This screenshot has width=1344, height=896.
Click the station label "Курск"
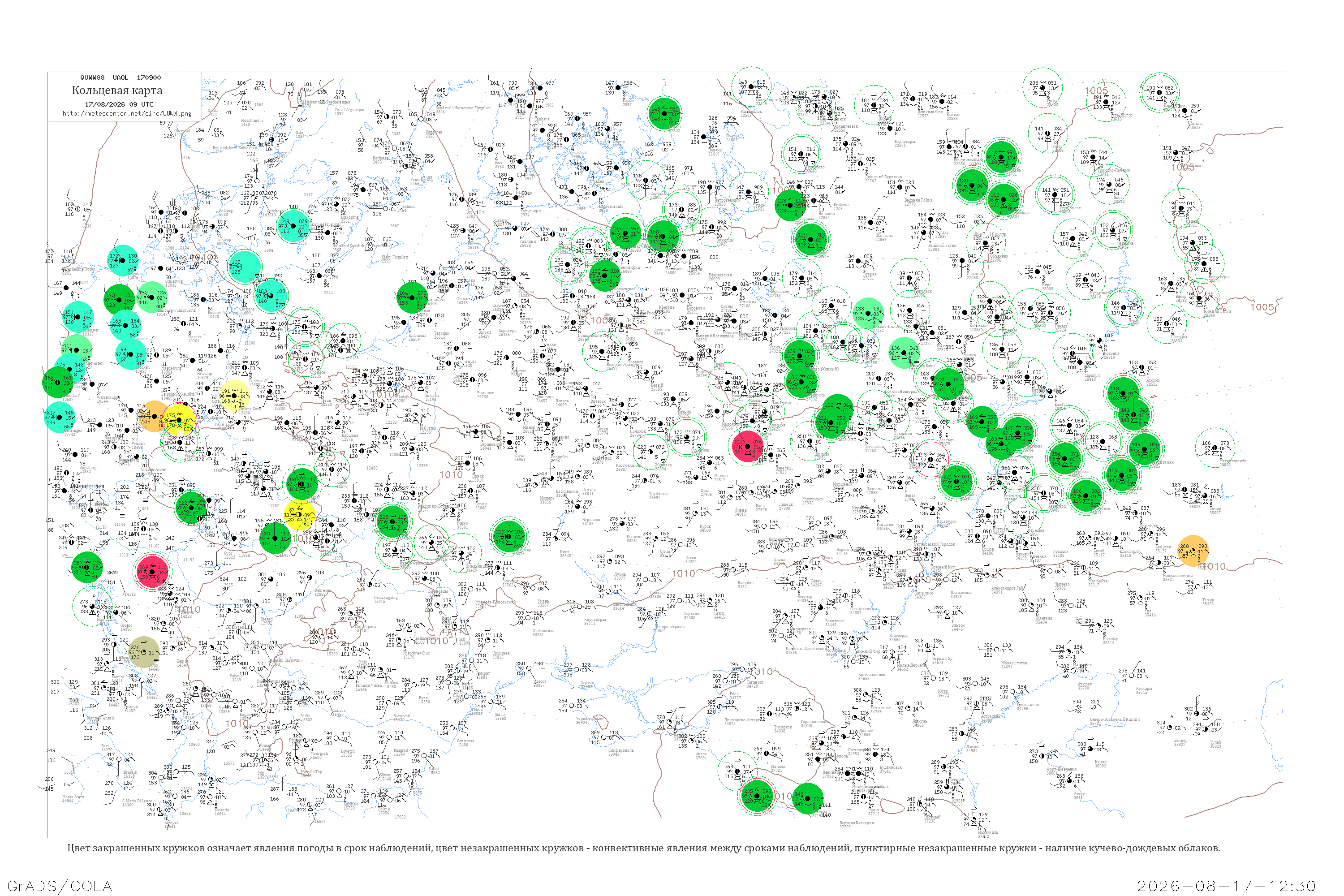click(706, 527)
